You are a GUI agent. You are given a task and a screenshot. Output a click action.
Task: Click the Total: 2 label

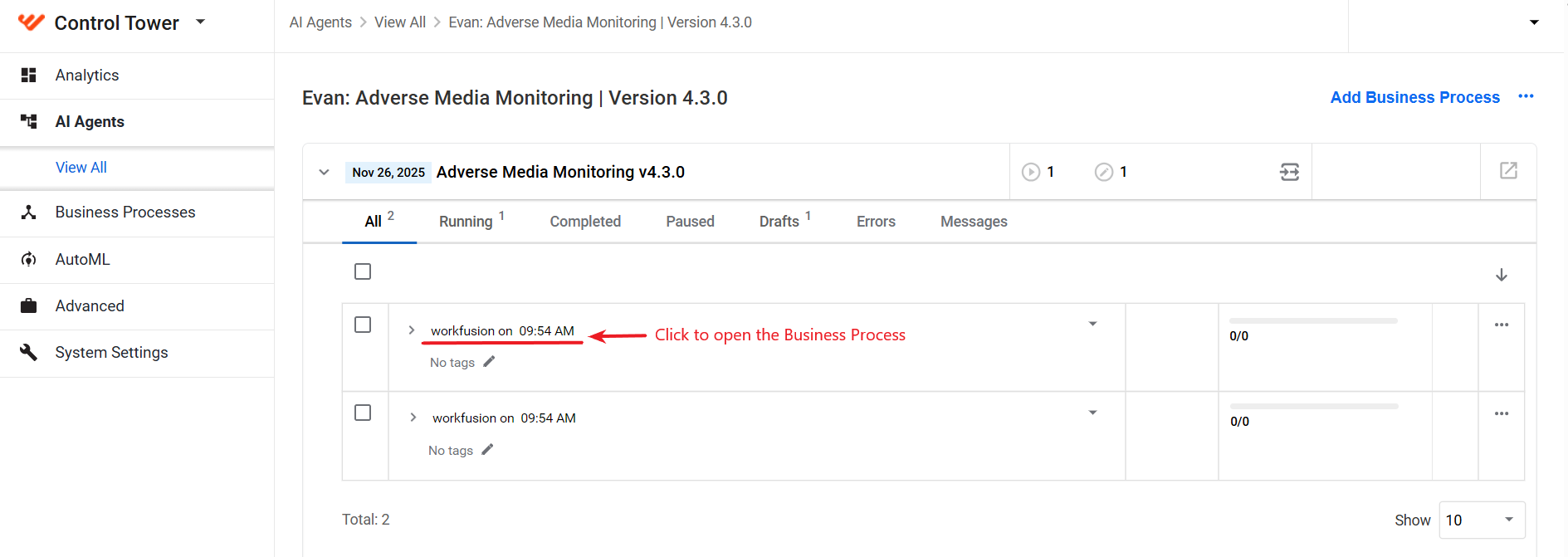(x=366, y=520)
